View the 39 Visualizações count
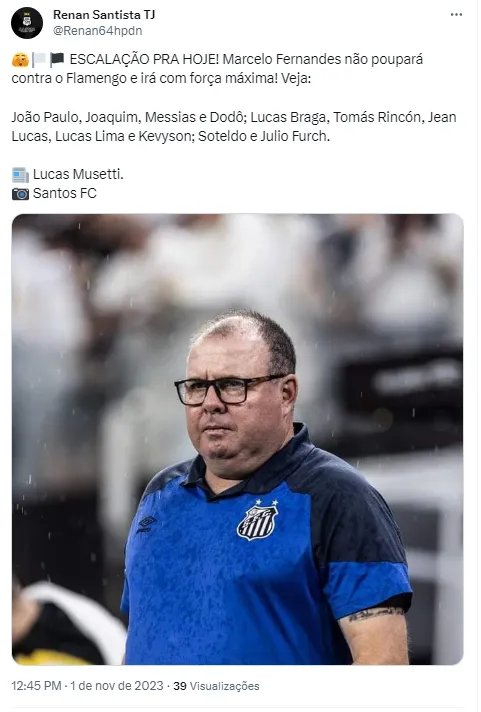 216,686
